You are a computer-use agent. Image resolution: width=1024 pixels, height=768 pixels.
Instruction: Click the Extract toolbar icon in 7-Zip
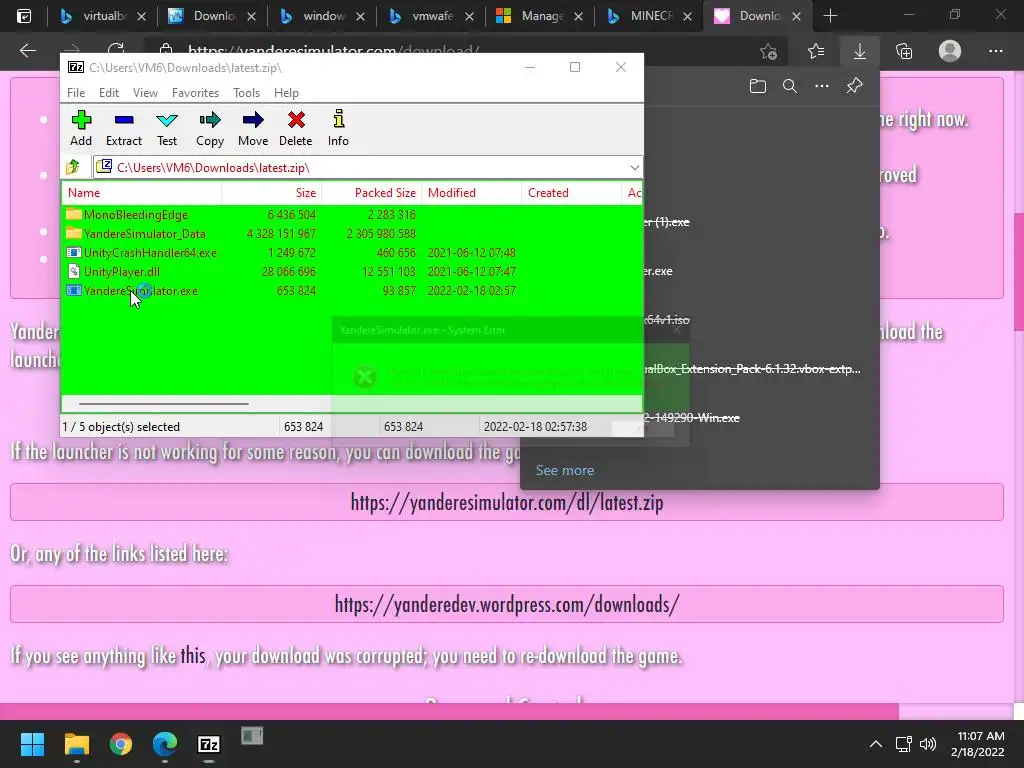tap(123, 128)
